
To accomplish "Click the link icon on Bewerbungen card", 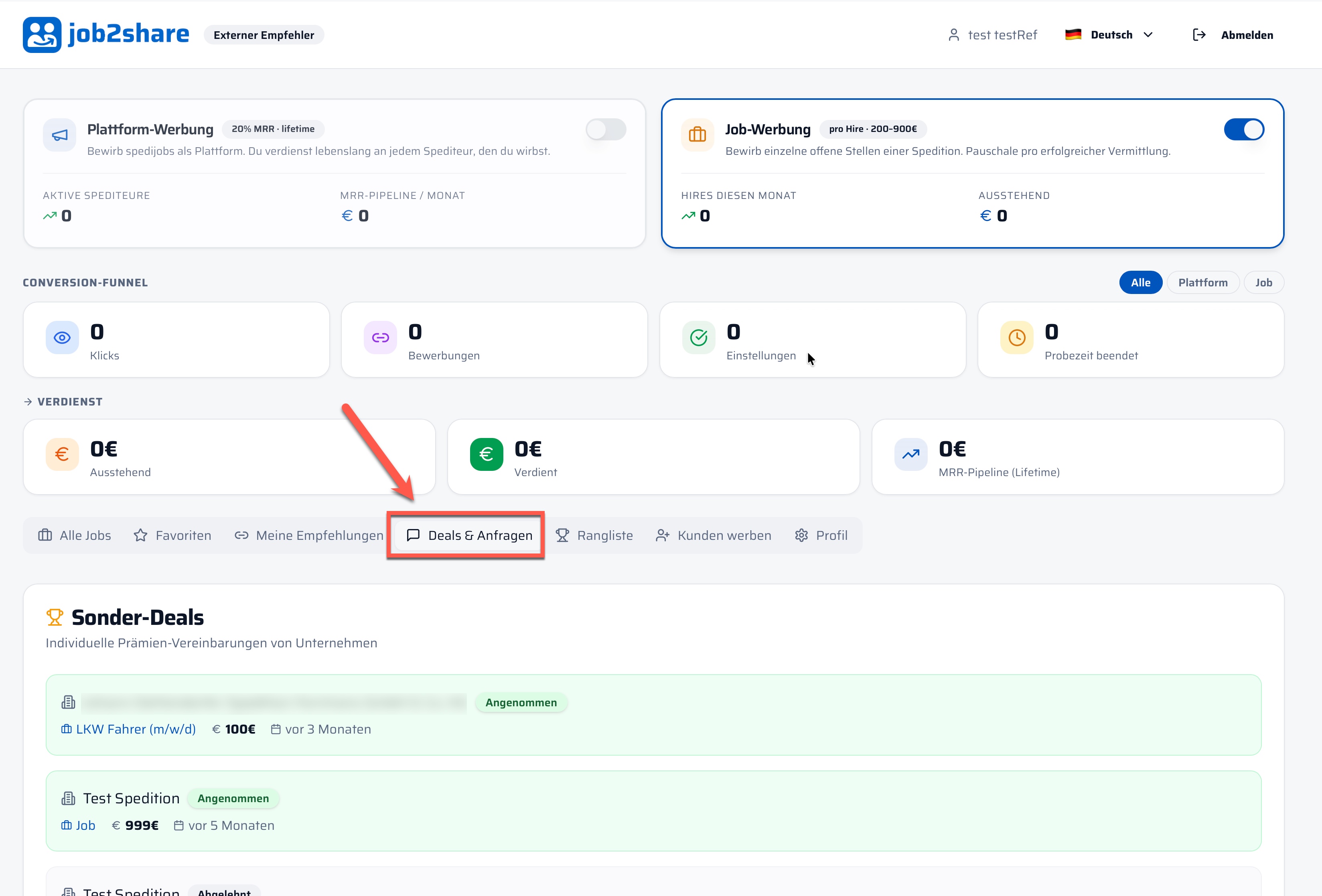I will tap(381, 338).
